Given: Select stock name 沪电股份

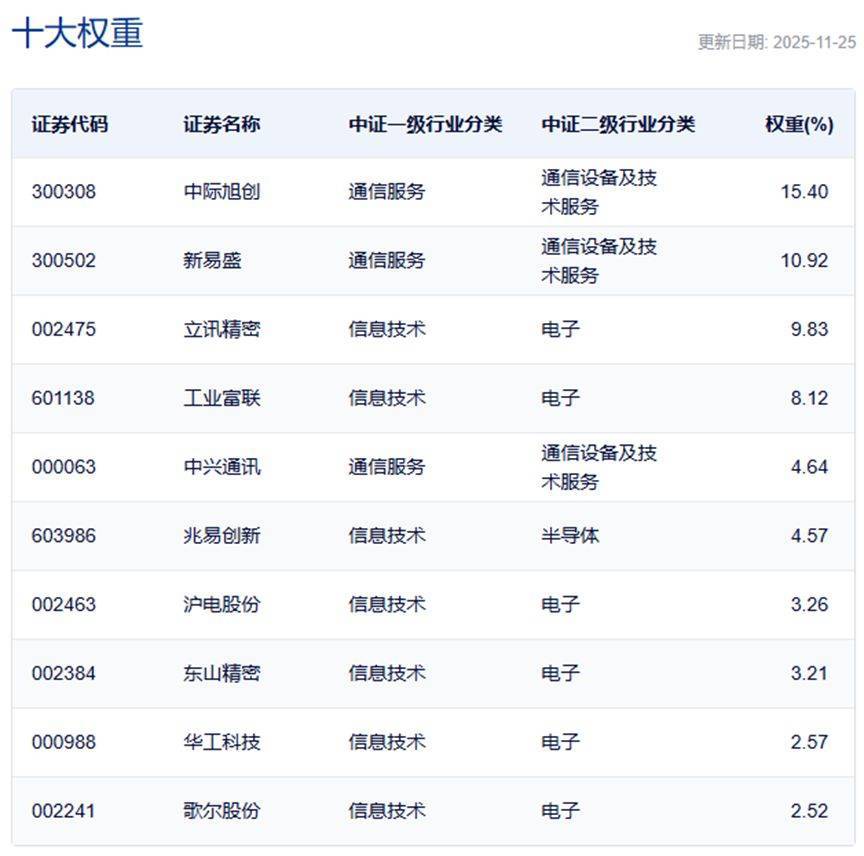Looking at the screenshot, I should [x=222, y=605].
